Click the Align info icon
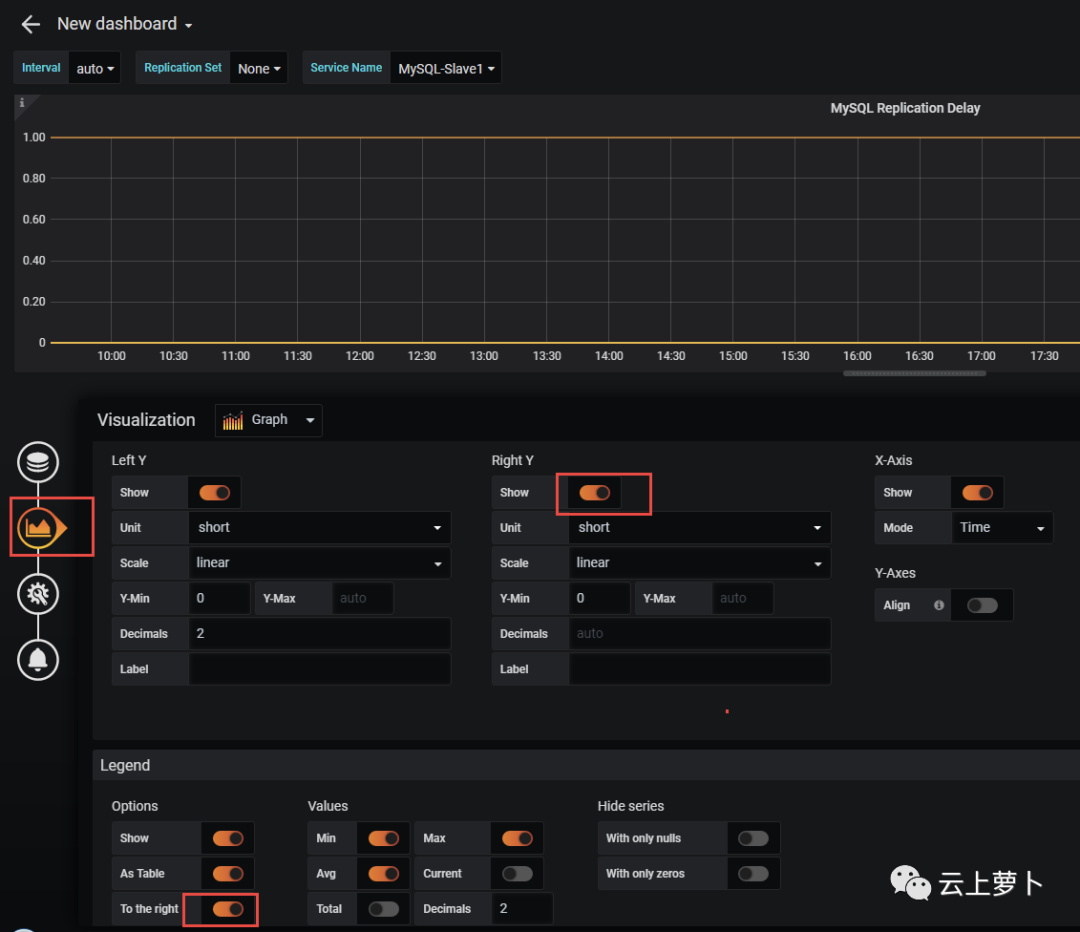 click(x=938, y=605)
